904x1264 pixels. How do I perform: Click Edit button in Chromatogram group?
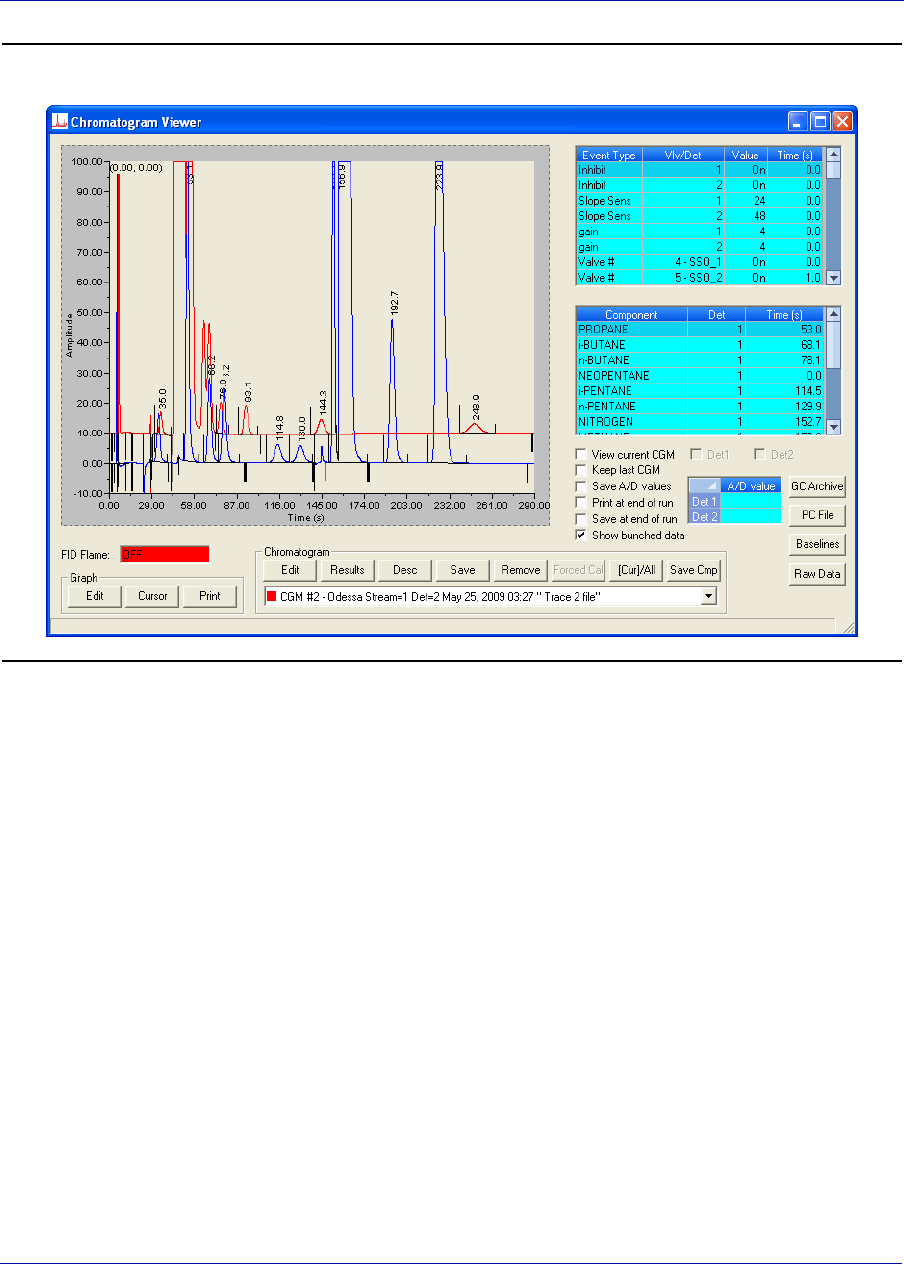(x=290, y=570)
